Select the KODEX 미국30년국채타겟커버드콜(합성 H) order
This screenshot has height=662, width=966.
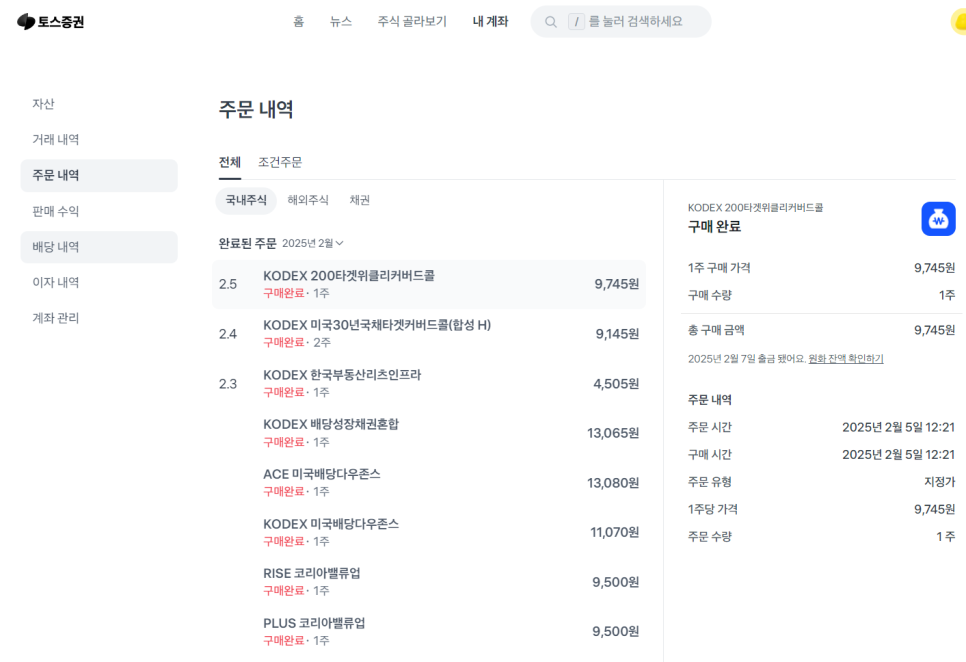point(429,334)
